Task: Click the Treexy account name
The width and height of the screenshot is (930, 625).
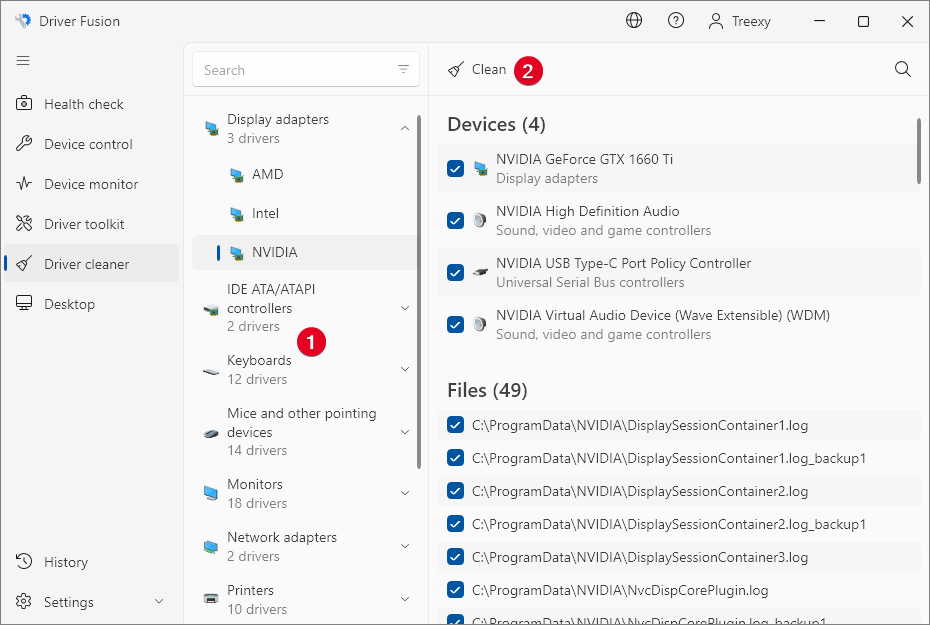Action: pyautogui.click(x=751, y=21)
